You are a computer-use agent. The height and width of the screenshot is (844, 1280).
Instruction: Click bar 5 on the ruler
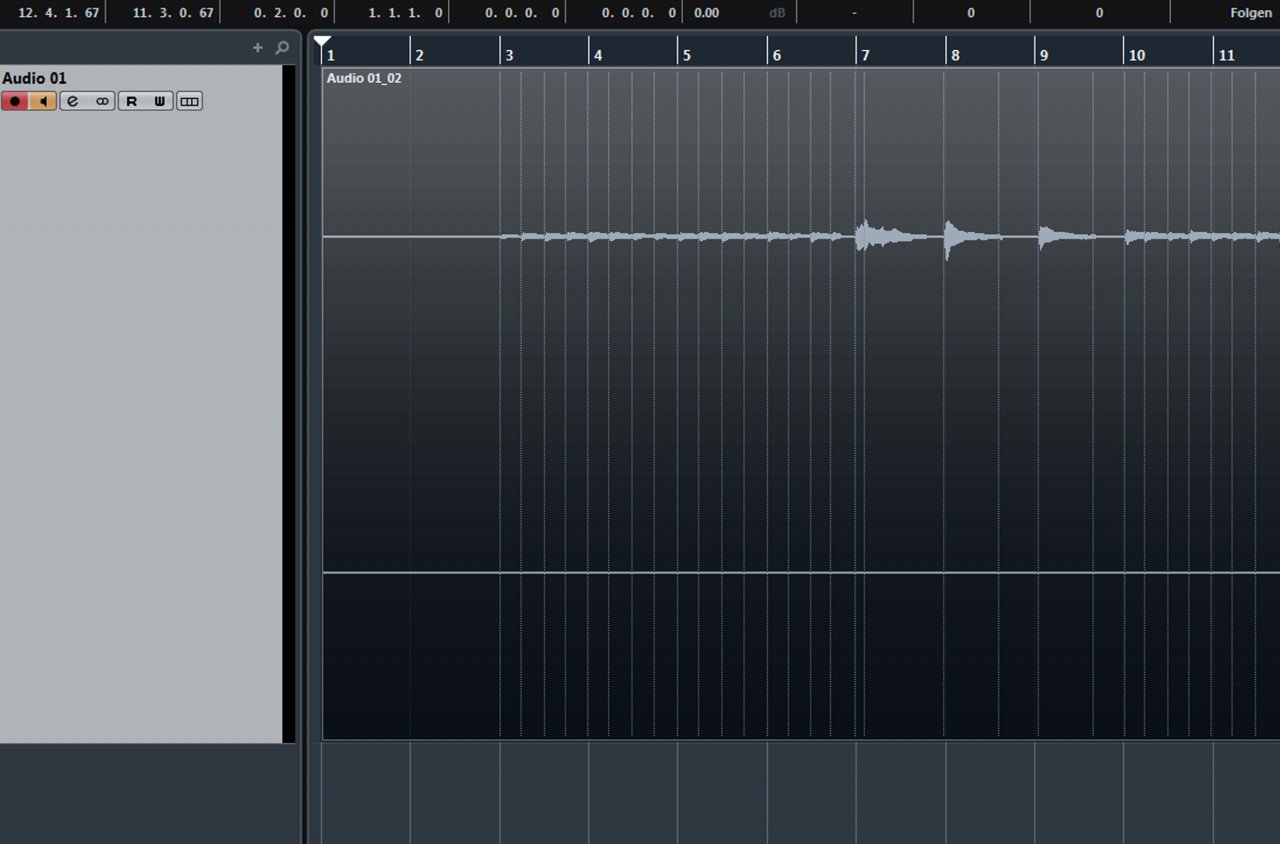(x=687, y=55)
